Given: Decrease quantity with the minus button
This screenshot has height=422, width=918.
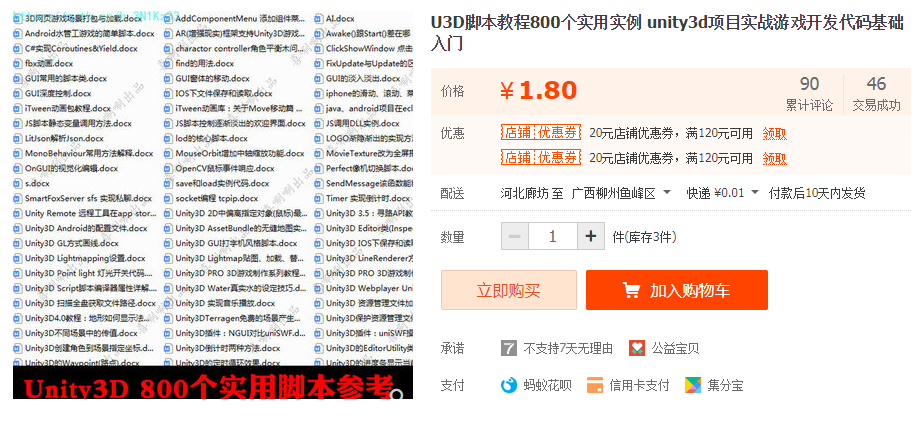Looking at the screenshot, I should 515,236.
